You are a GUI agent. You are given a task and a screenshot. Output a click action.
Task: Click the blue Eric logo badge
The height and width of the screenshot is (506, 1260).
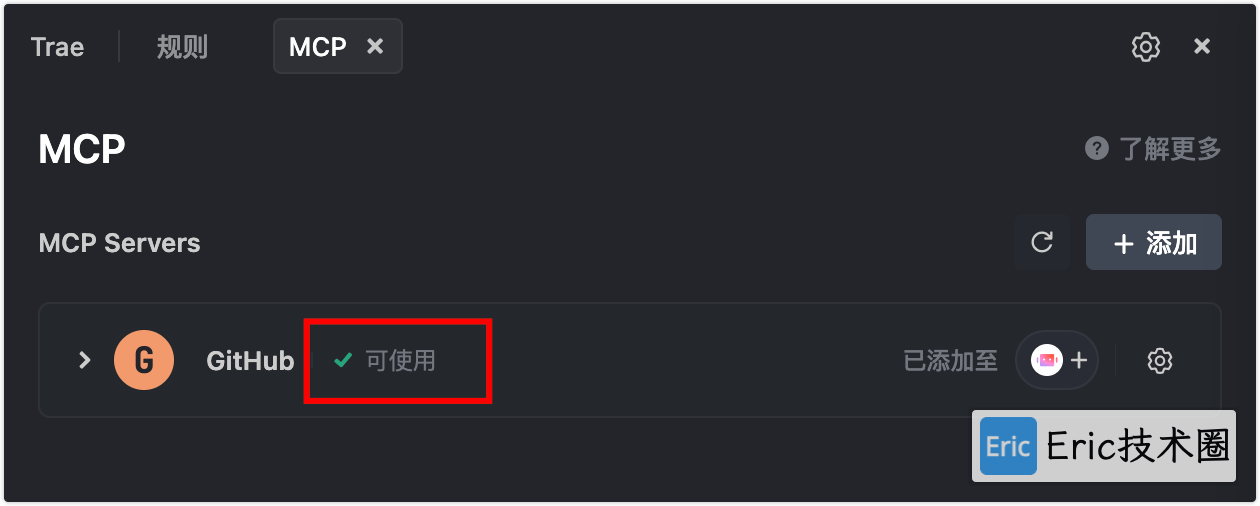coord(1008,446)
